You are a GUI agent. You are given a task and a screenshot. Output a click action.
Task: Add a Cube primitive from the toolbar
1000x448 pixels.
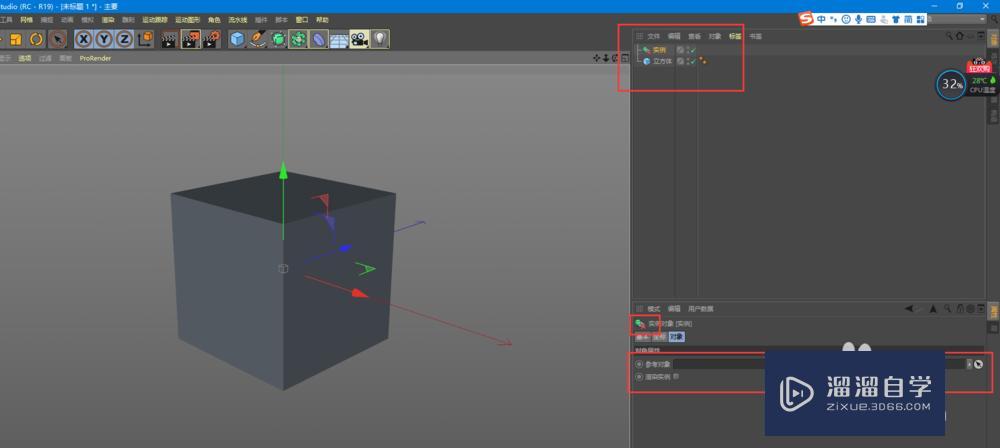point(237,40)
